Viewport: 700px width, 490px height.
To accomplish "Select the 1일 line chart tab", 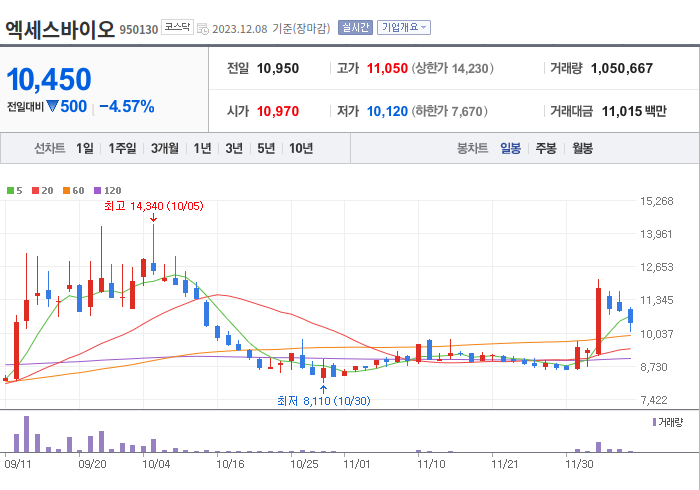I will [84, 148].
